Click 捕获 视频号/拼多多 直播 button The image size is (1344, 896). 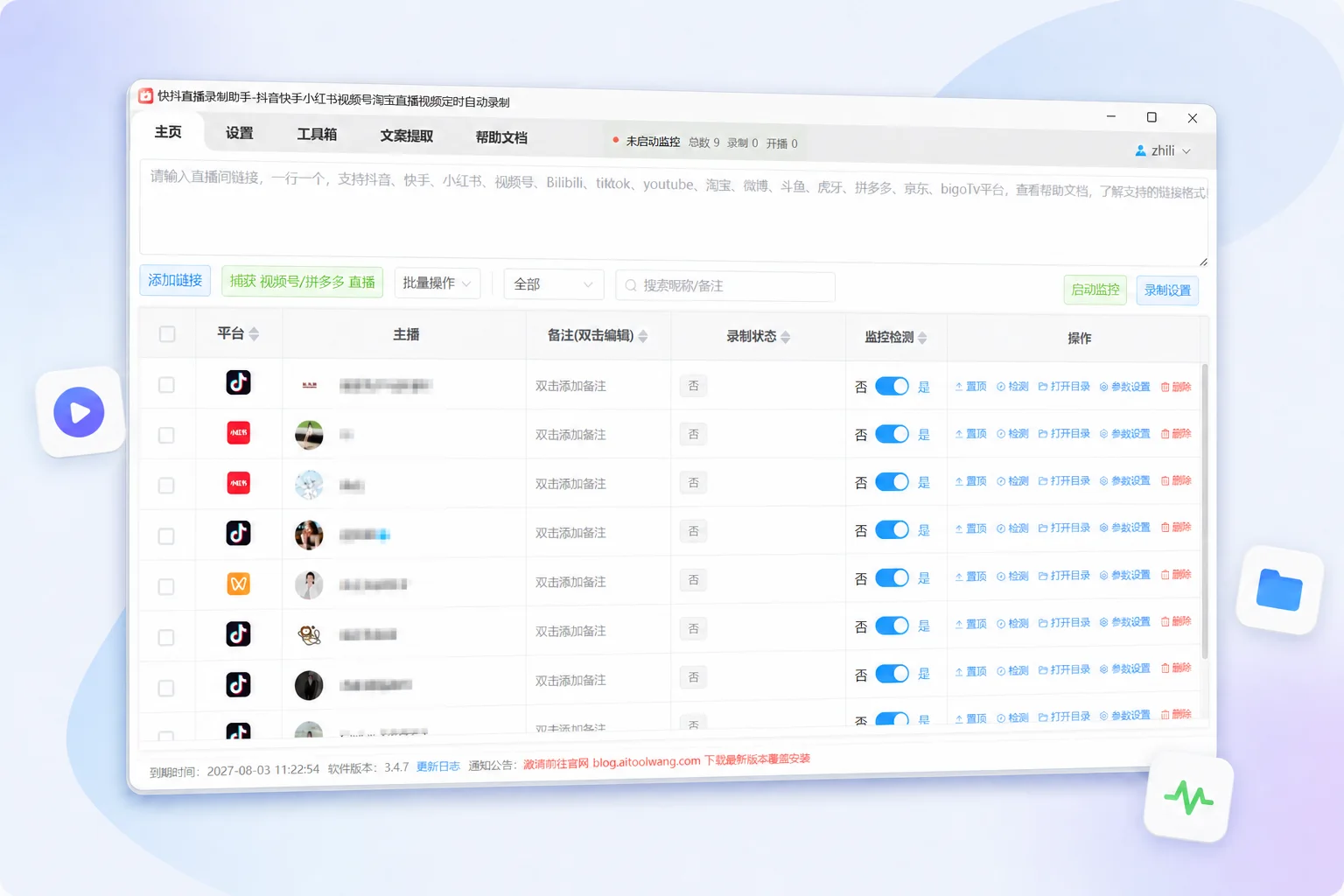303,282
